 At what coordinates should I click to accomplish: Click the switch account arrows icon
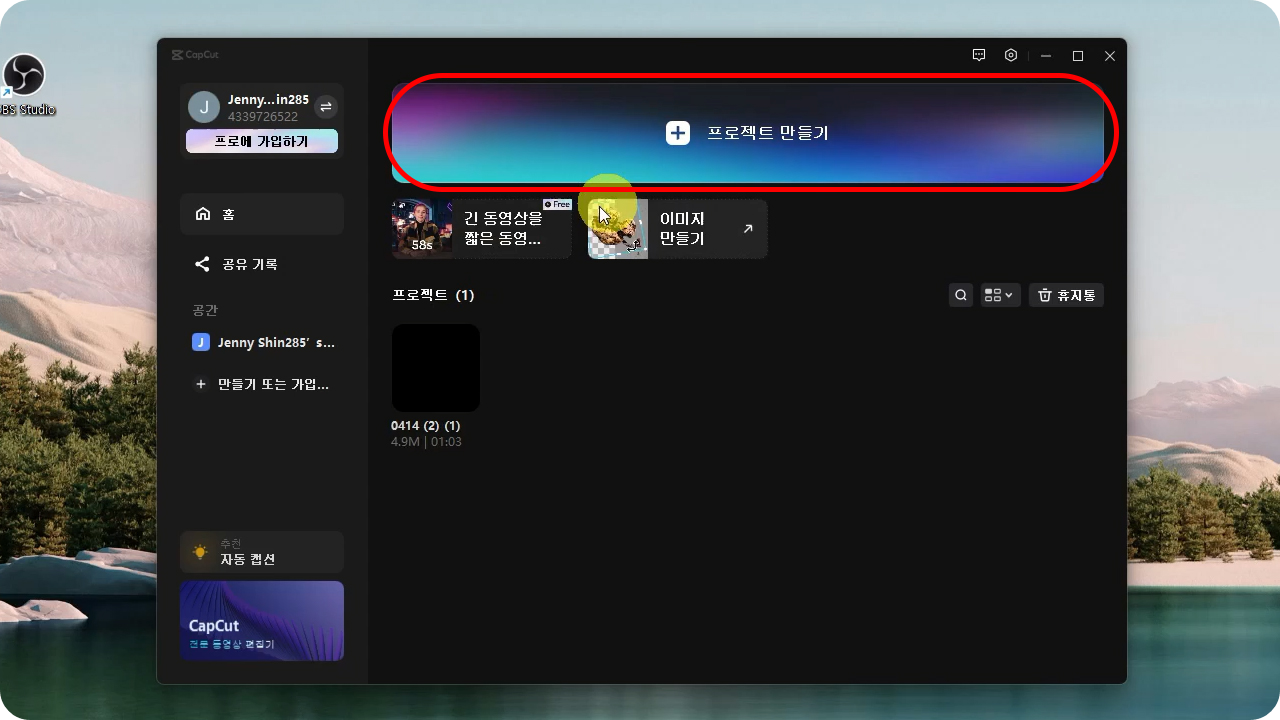(326, 106)
